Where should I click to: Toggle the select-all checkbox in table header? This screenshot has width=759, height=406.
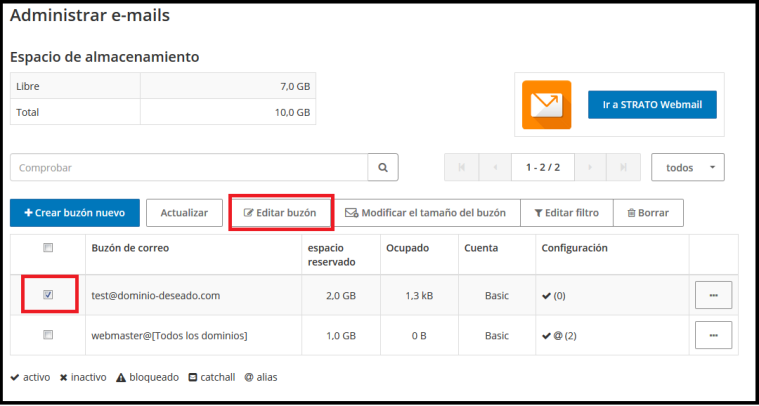[48, 248]
